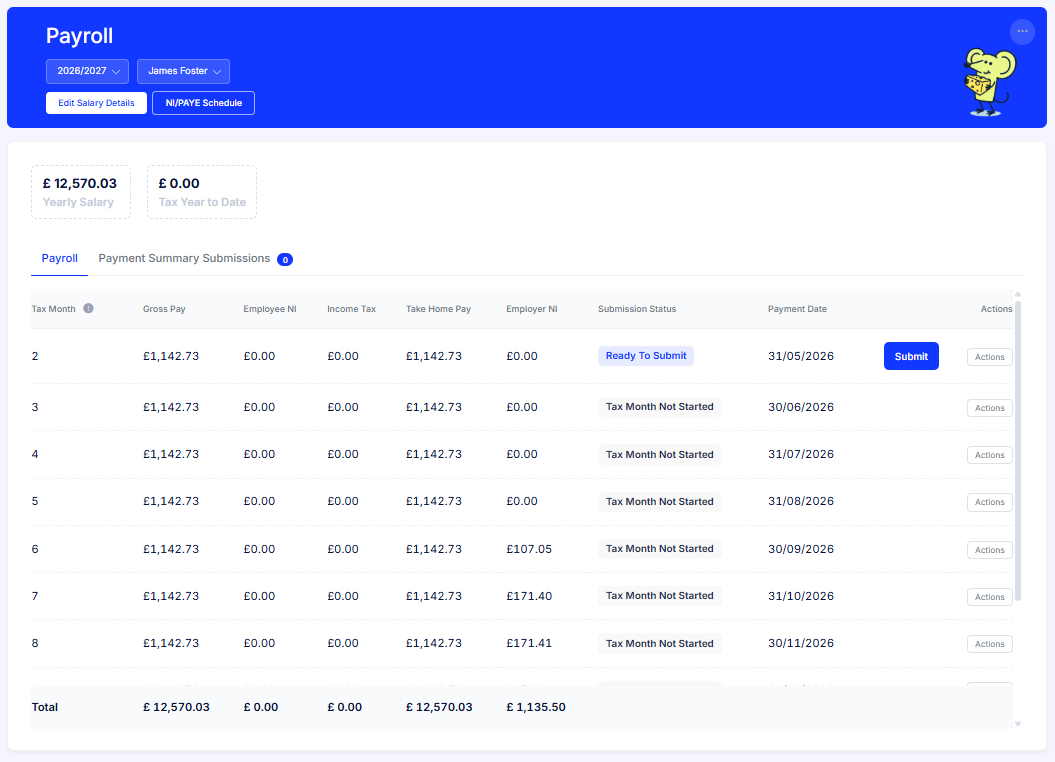This screenshot has width=1055, height=762.
Task: Click the Employee NI column header
Action: (x=270, y=309)
